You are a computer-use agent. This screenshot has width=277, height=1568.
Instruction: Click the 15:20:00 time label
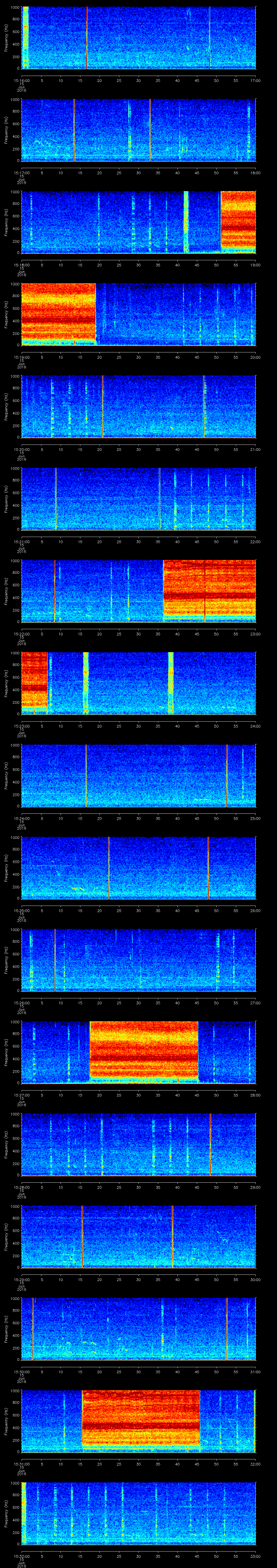22,449
